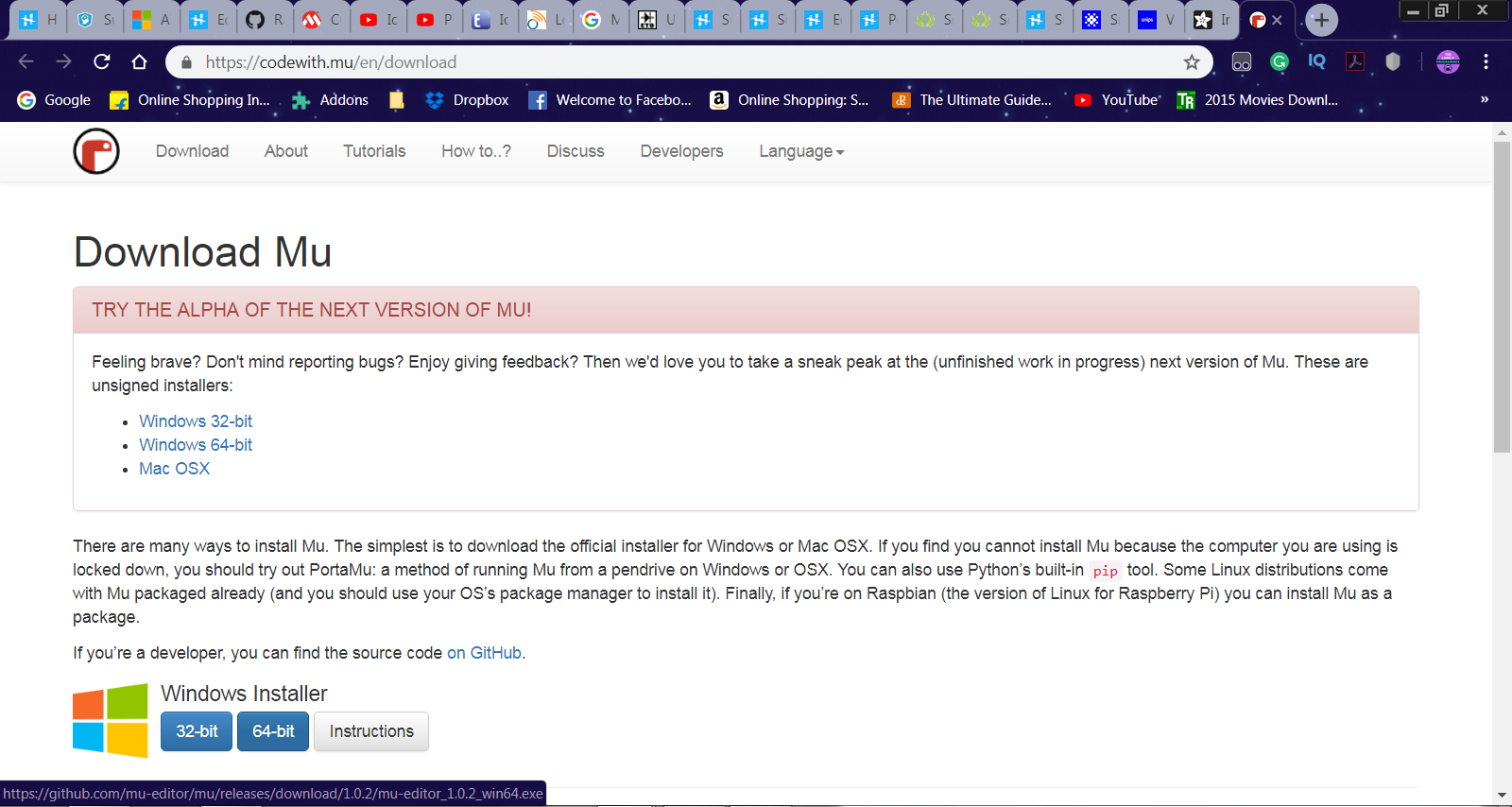The width and height of the screenshot is (1512, 807).
Task: Download the 64-bit Windows installer
Action: tap(273, 731)
